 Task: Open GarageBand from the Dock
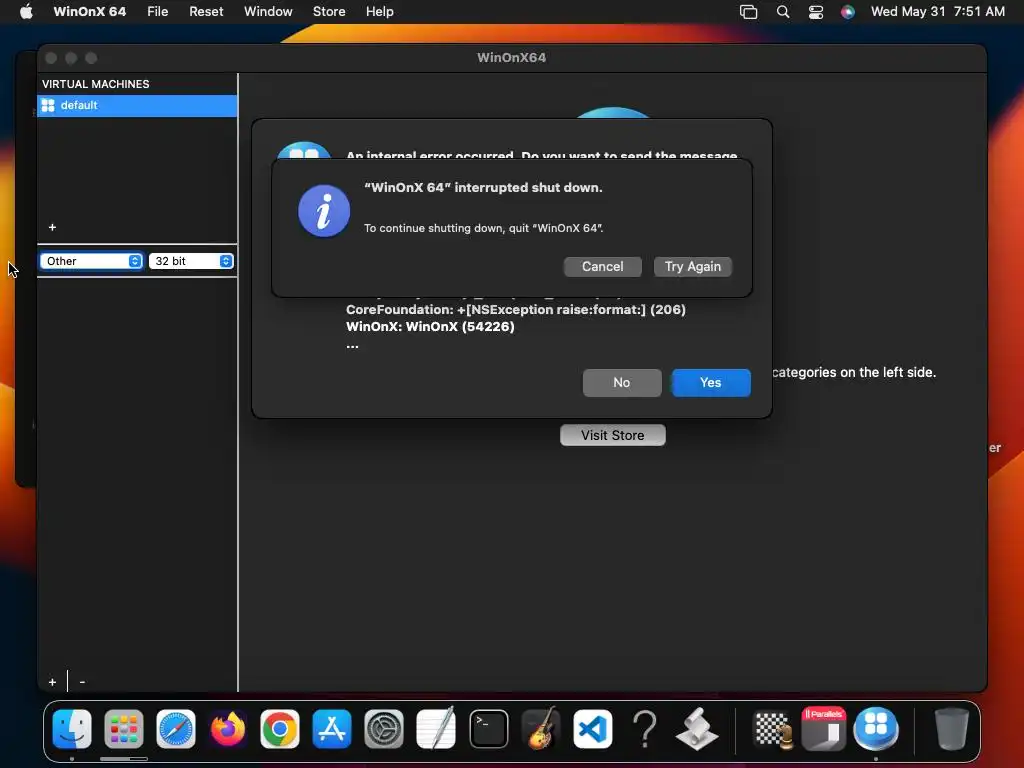(x=541, y=729)
